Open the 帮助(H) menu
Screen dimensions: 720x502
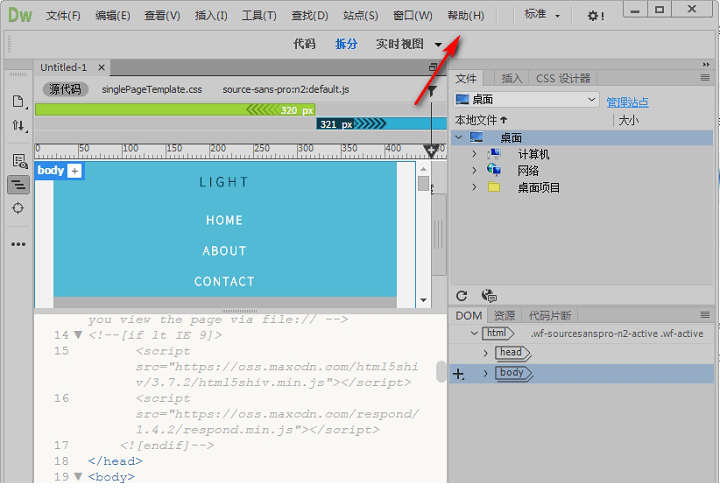click(466, 16)
